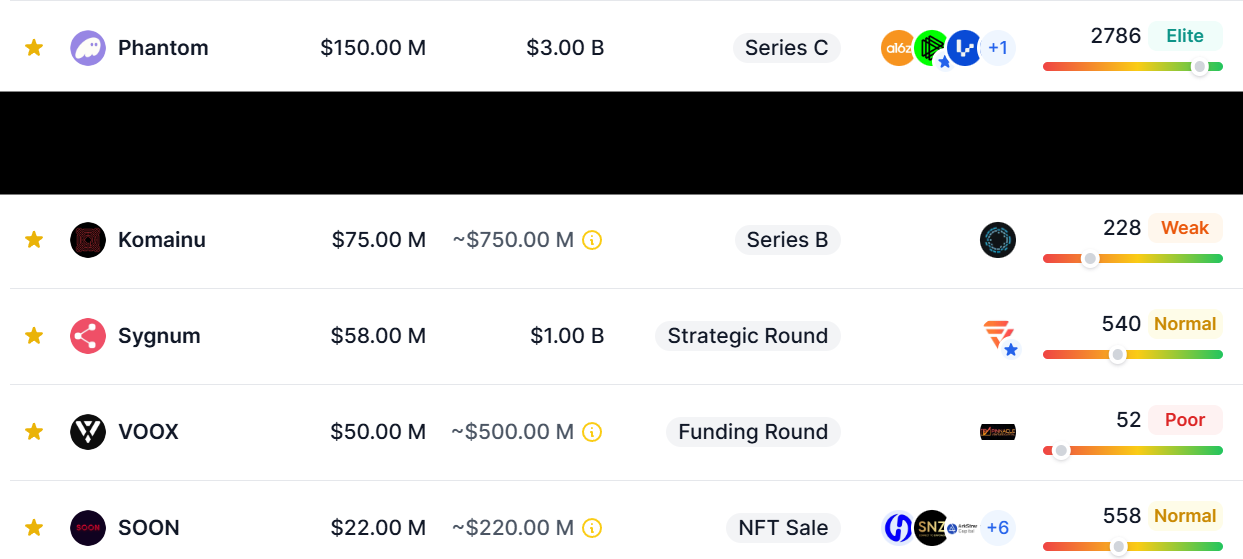Screen dimensions: 1243x559
Task: Select the Strategic Round tag for Sygnum
Action: (748, 336)
